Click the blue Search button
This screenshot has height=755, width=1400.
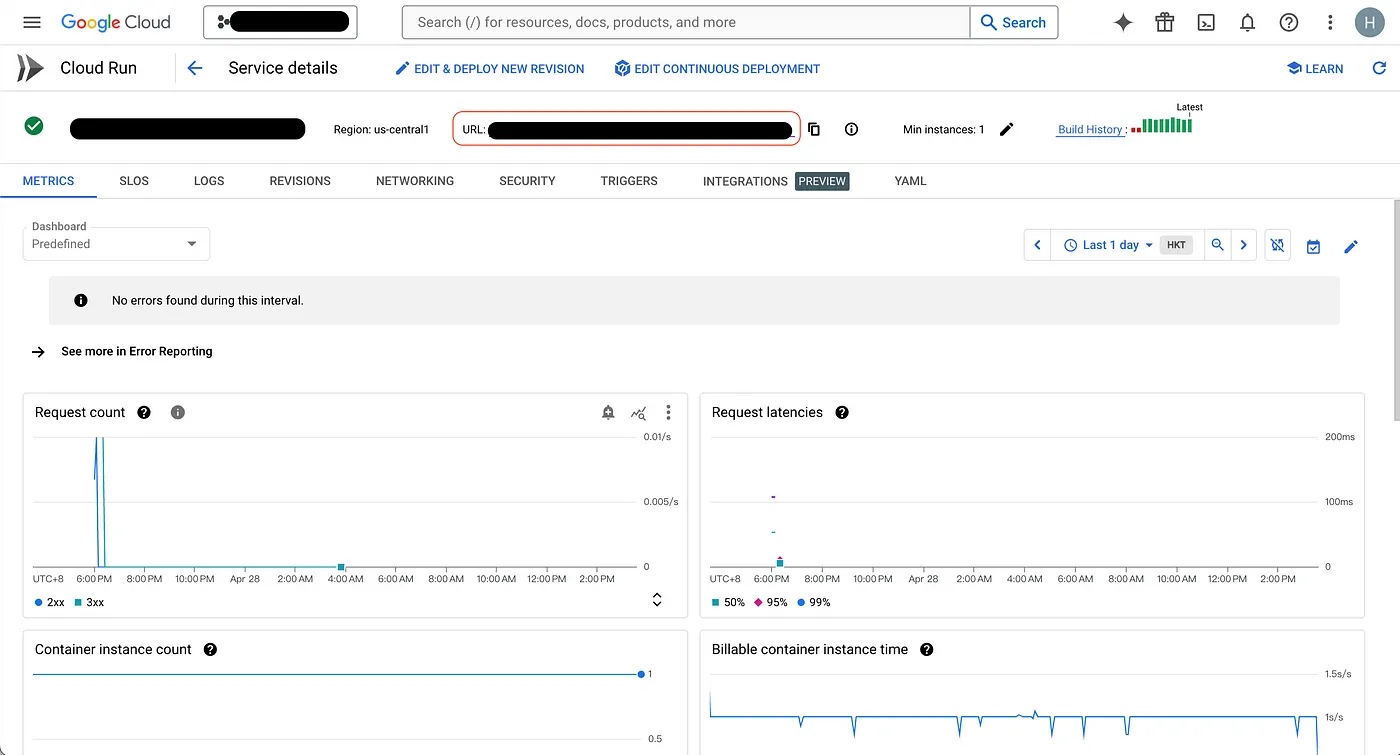tap(1014, 22)
